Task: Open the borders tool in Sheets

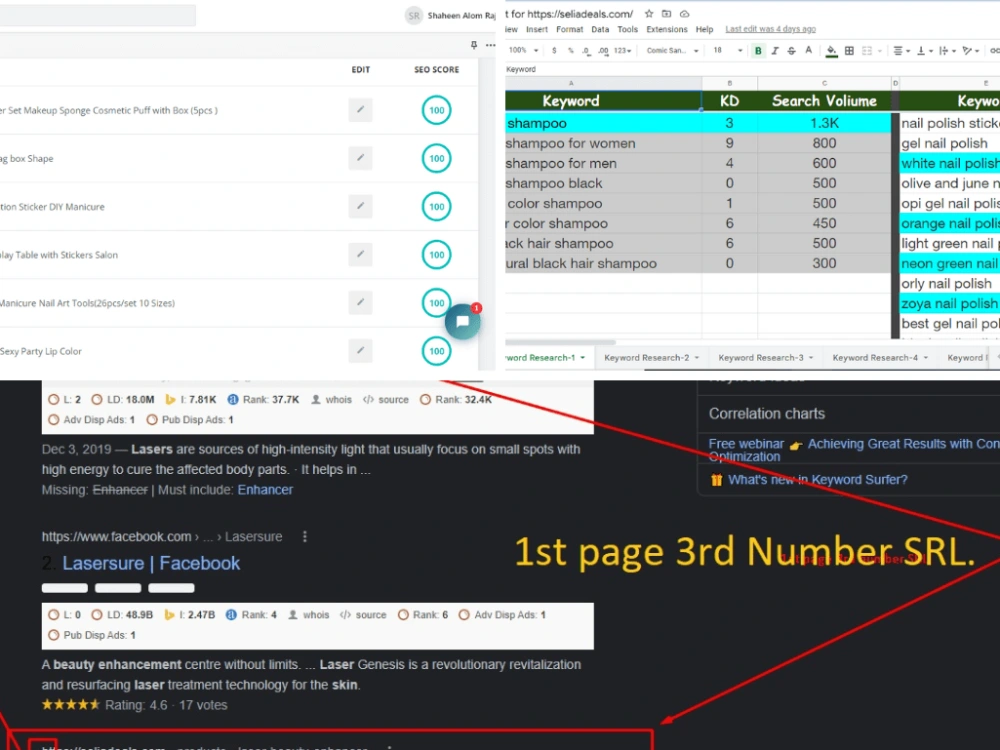Action: pyautogui.click(x=849, y=50)
